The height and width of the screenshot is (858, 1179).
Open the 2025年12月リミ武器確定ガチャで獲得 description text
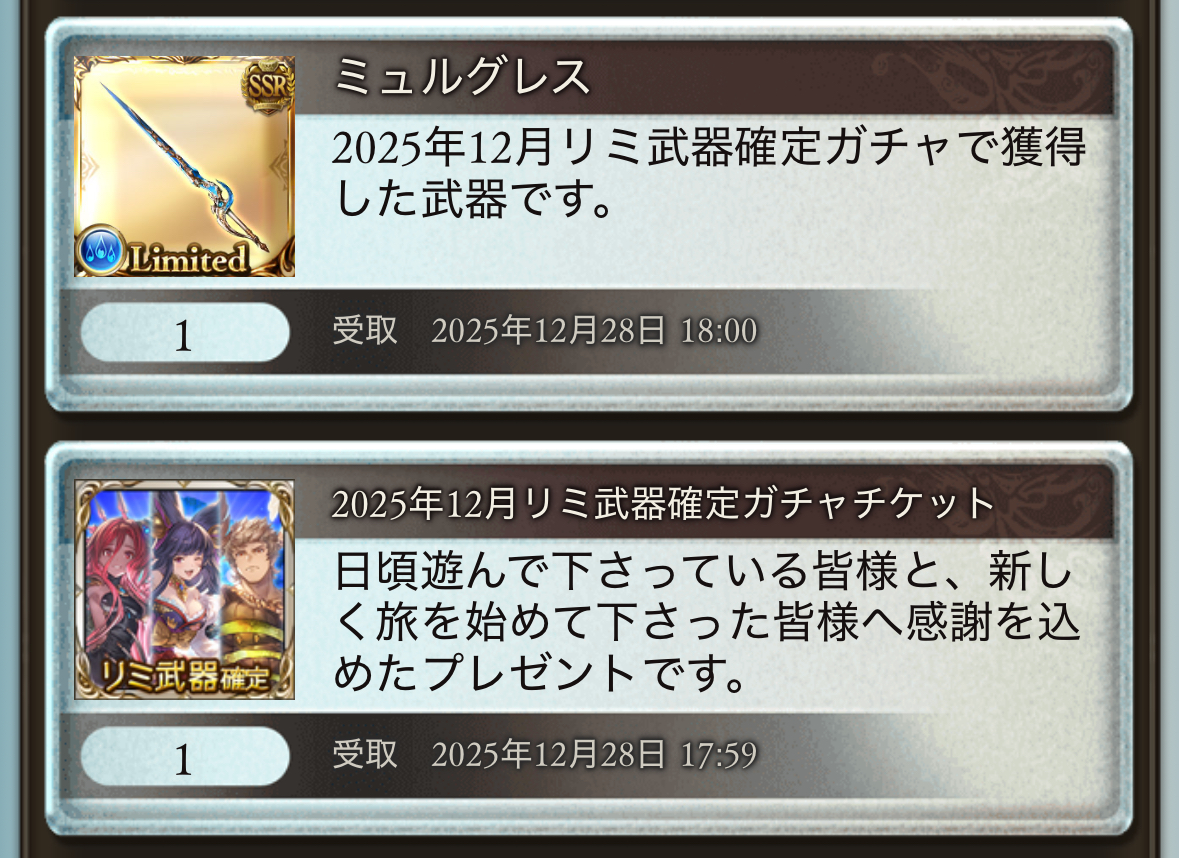(x=709, y=173)
